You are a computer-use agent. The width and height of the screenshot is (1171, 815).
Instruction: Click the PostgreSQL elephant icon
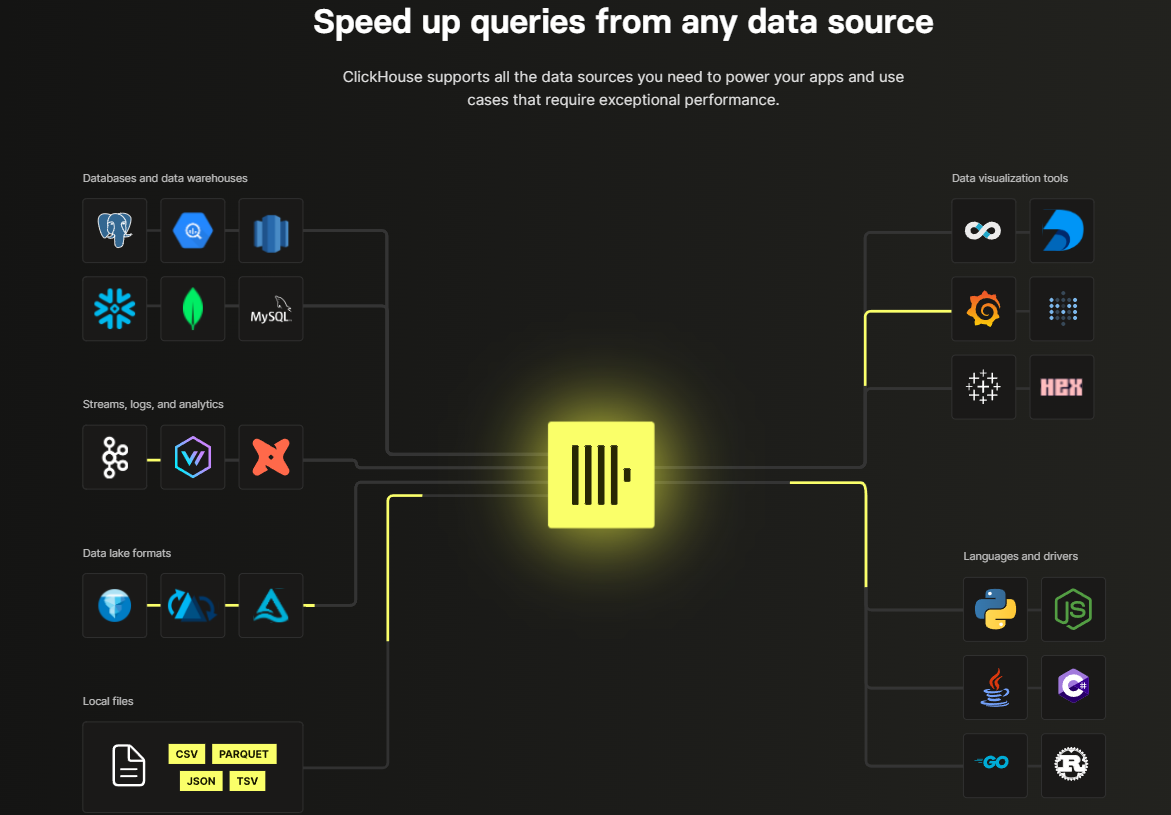(x=114, y=230)
